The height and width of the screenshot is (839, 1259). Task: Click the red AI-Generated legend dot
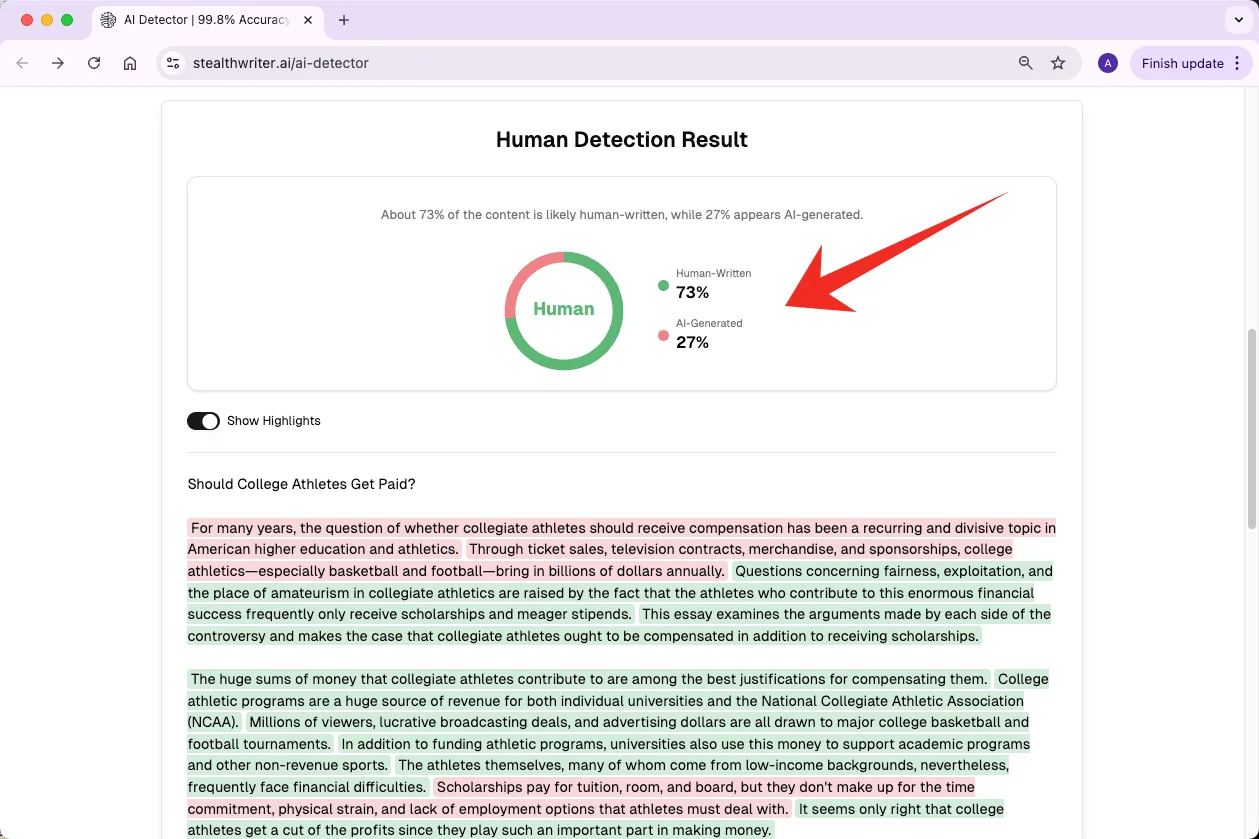click(x=663, y=336)
